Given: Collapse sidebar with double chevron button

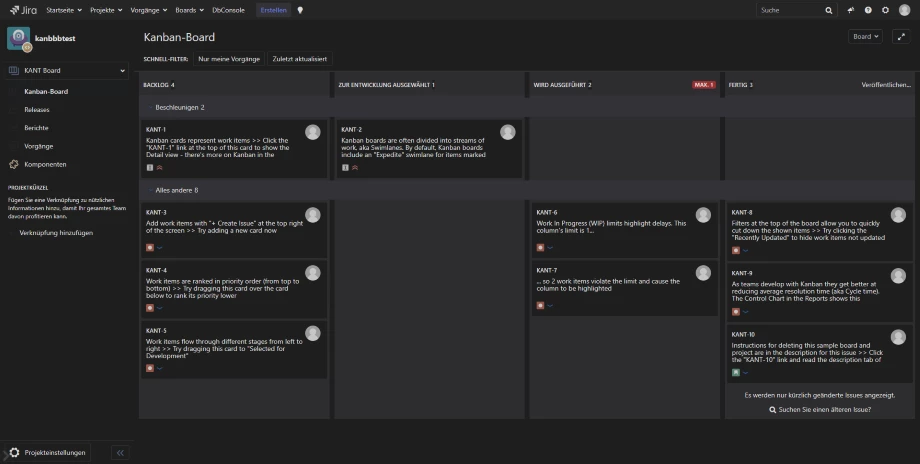Looking at the screenshot, I should [120, 452].
